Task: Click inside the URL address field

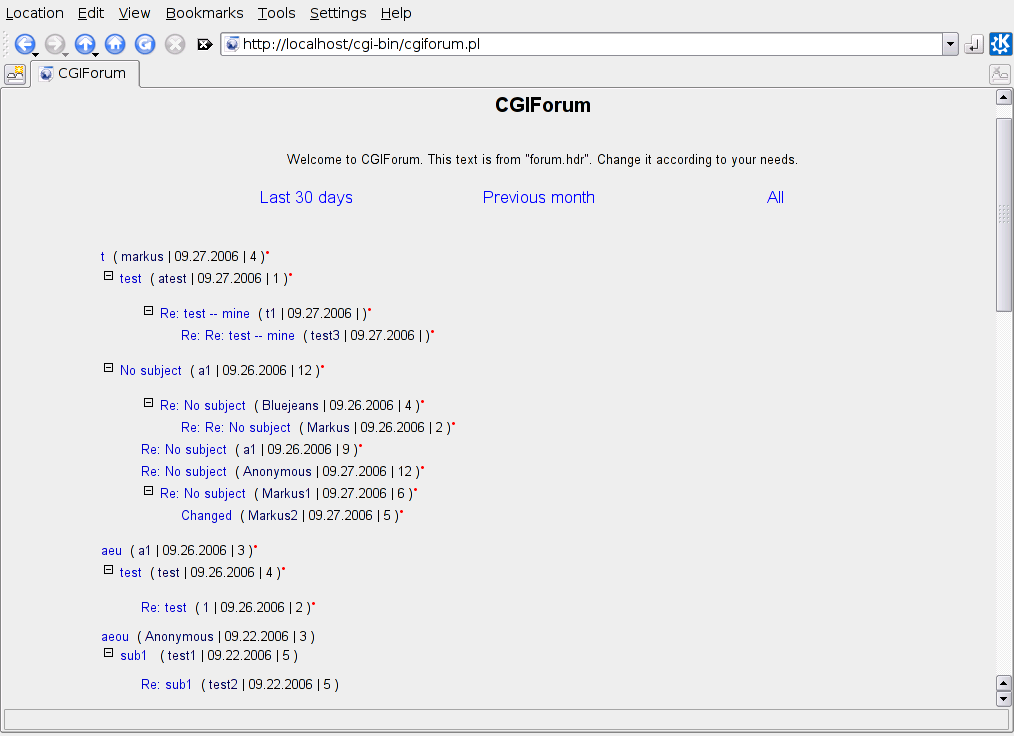Action: tap(580, 44)
